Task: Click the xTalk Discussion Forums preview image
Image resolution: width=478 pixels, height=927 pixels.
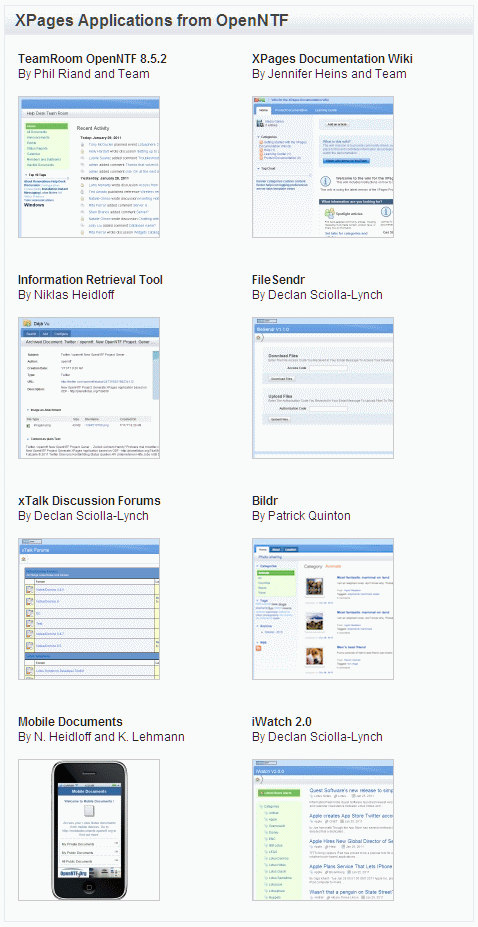Action: [89, 609]
